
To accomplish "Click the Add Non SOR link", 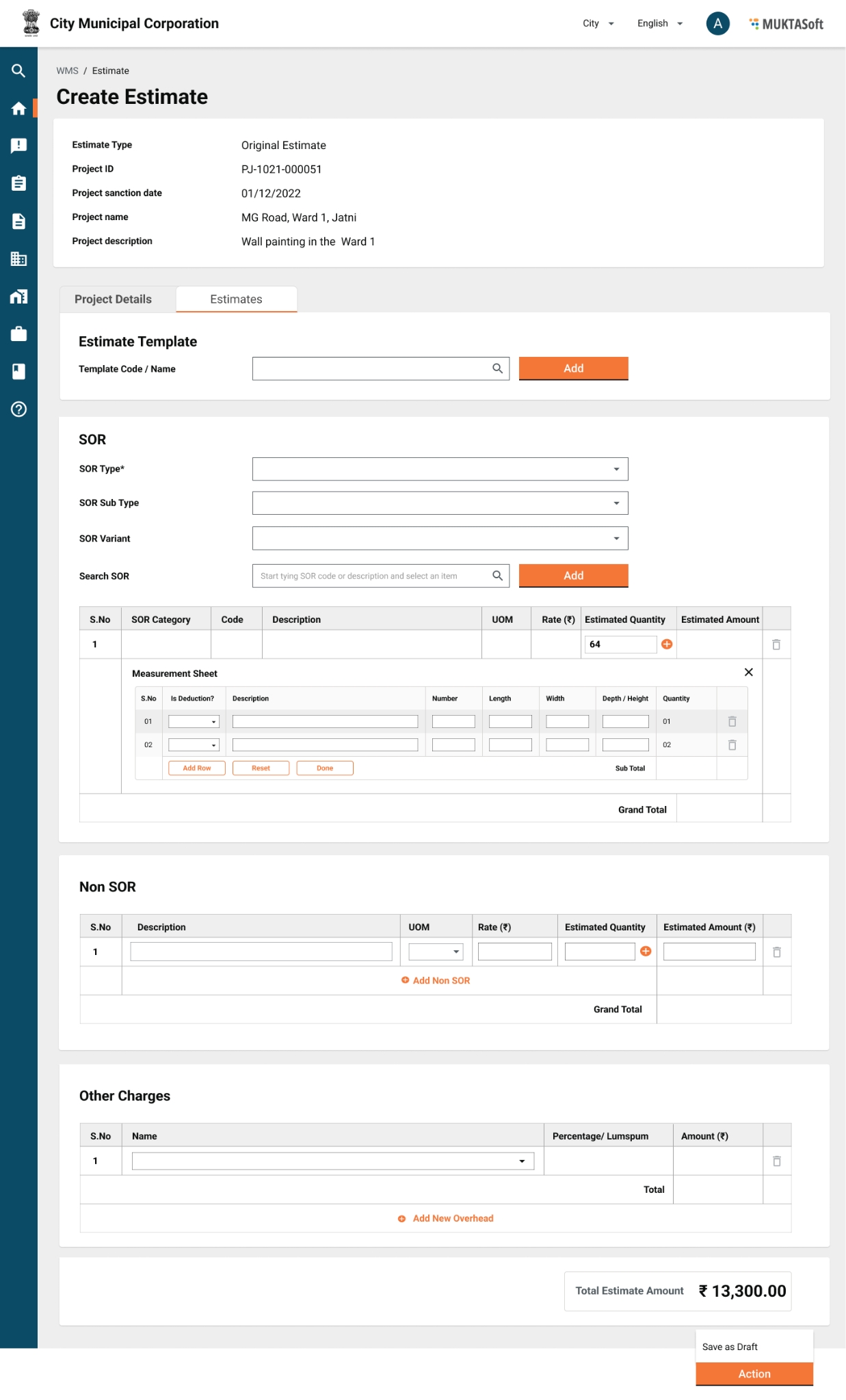I will 436,980.
